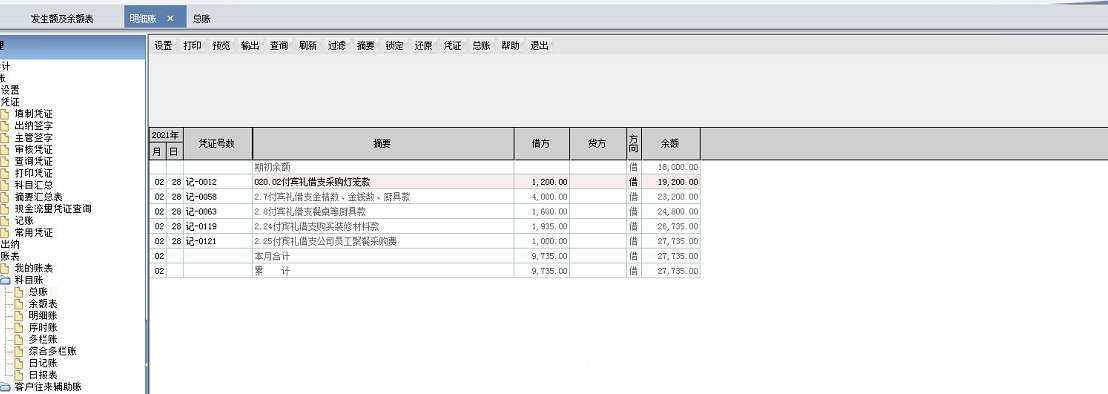Click the 凭证 toolbar button

point(452,46)
